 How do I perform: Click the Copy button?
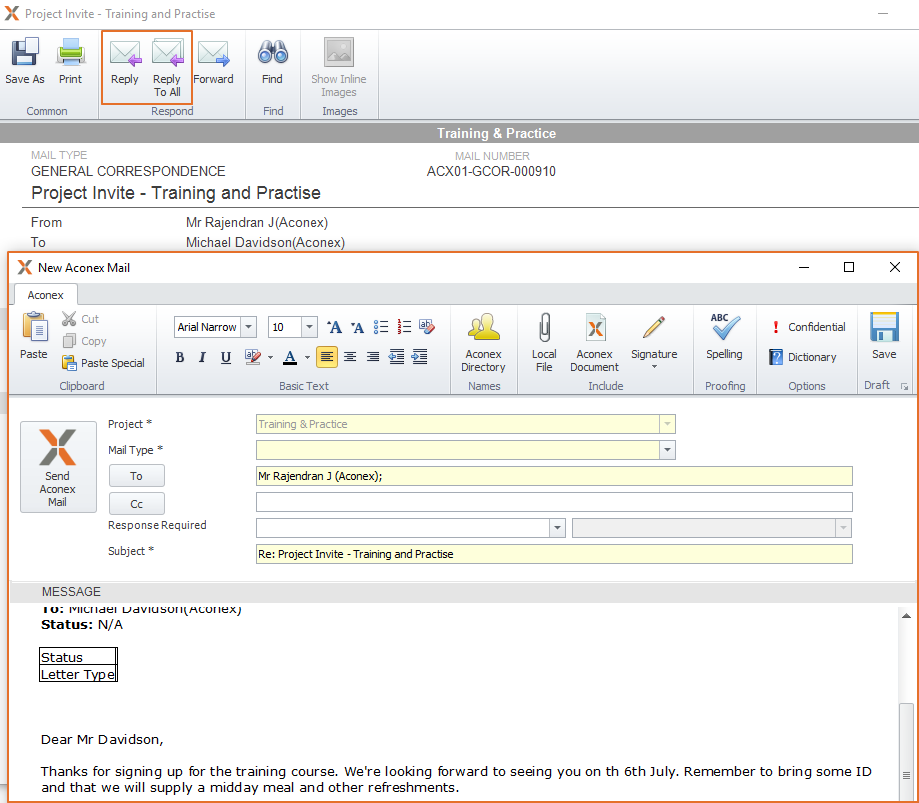84,341
